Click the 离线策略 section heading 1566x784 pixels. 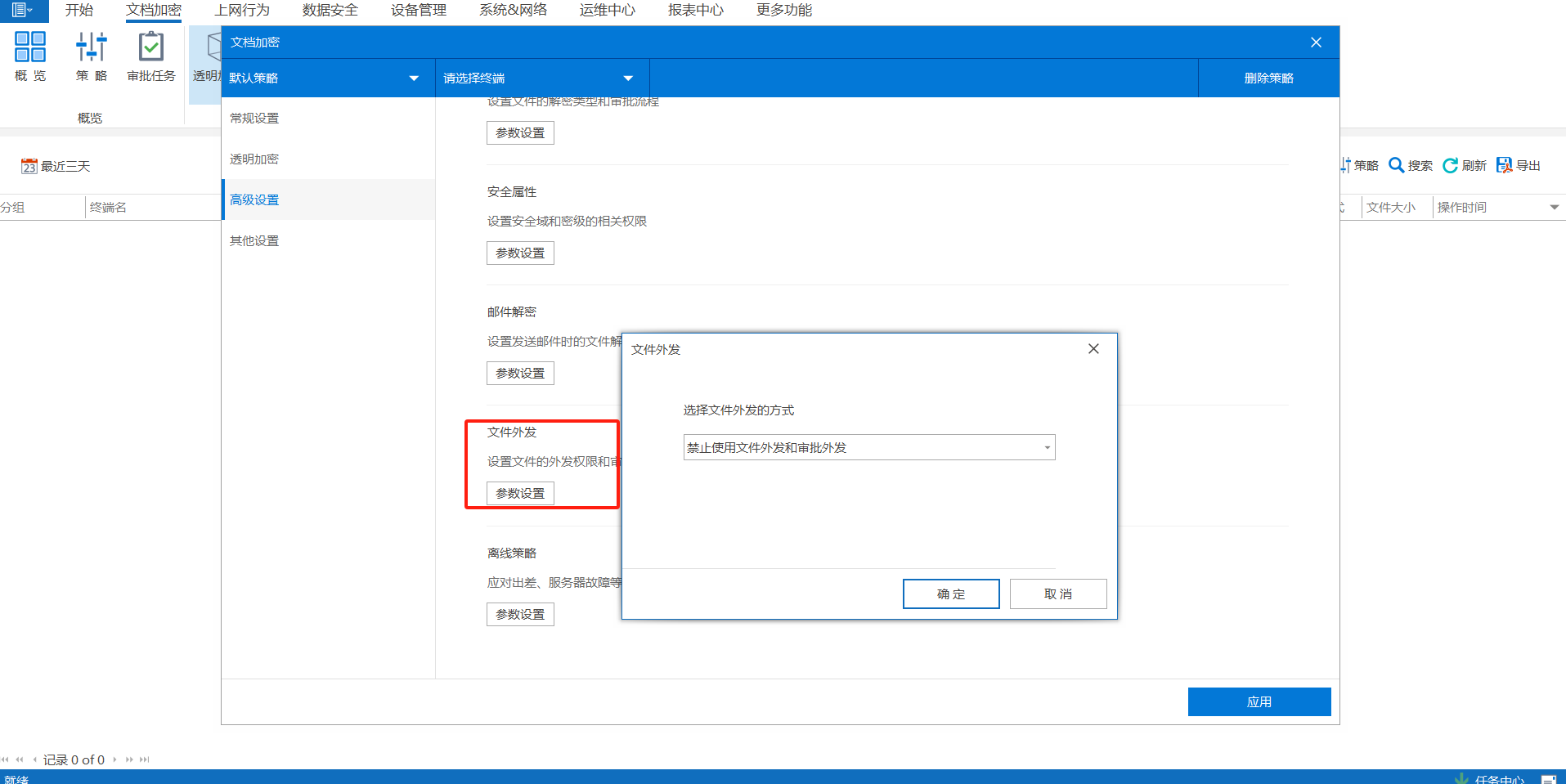(512, 553)
